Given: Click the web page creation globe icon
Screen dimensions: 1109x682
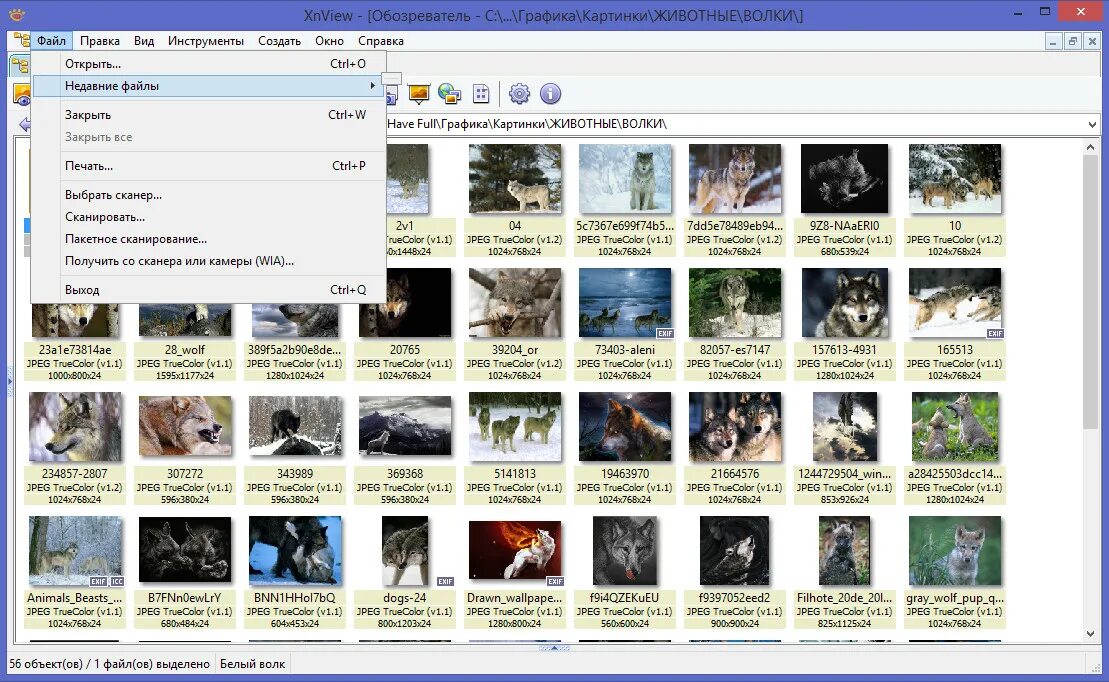Looking at the screenshot, I should coord(449,93).
